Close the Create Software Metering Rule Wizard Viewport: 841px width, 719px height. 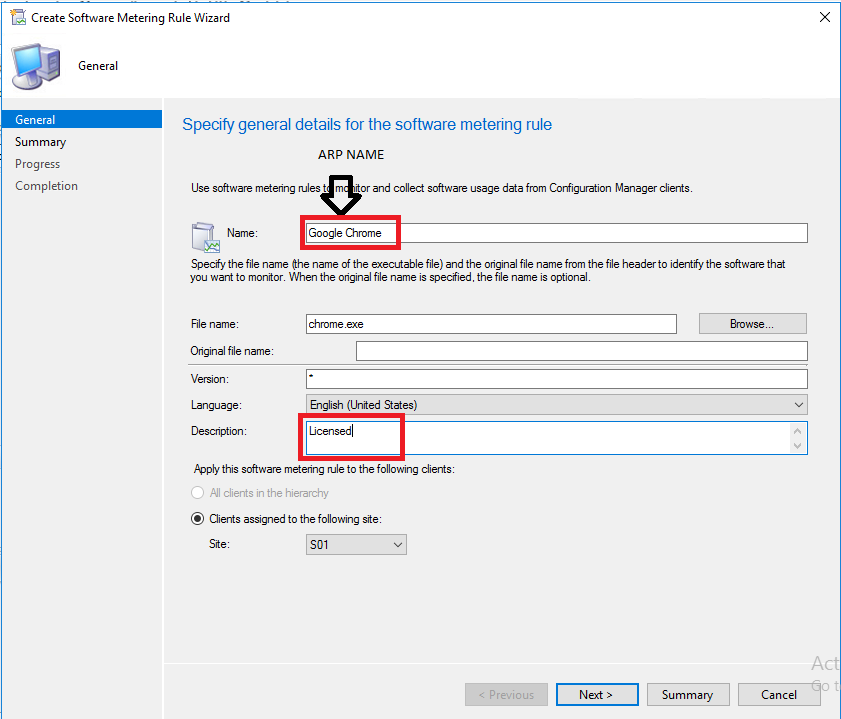(824, 17)
